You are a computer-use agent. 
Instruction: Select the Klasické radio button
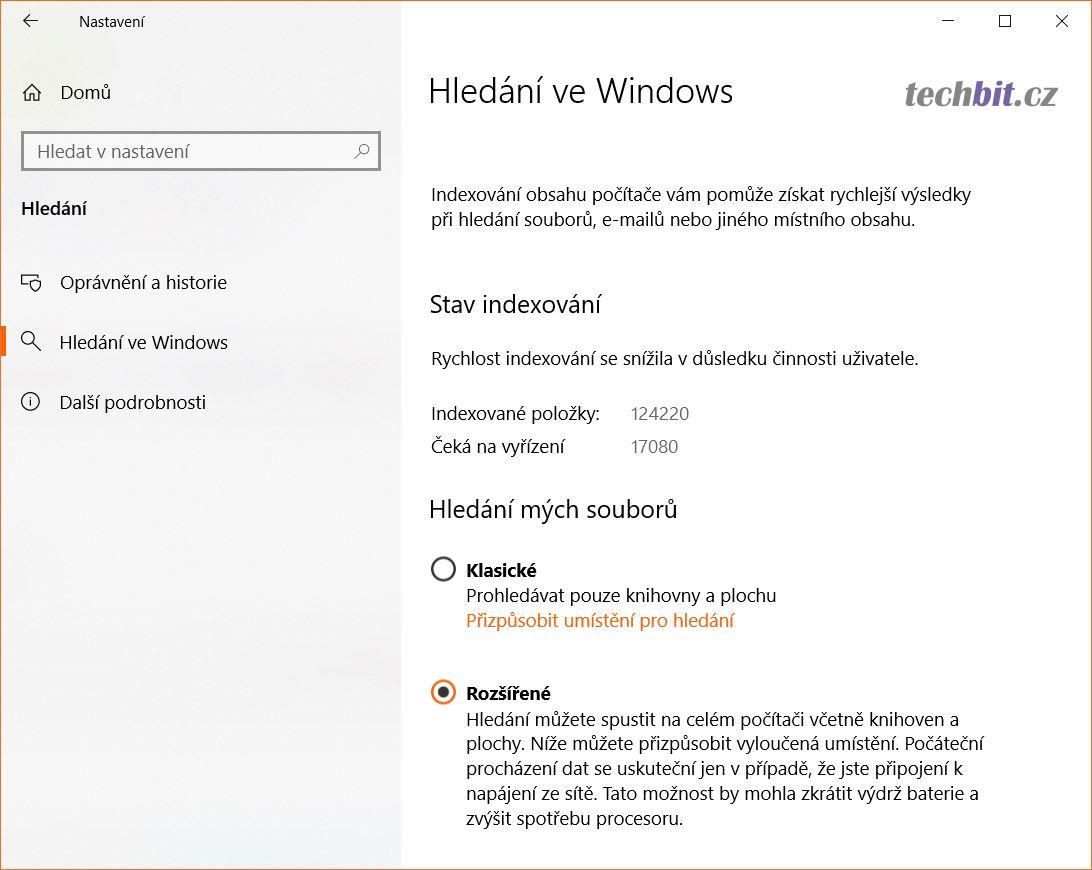tap(443, 570)
